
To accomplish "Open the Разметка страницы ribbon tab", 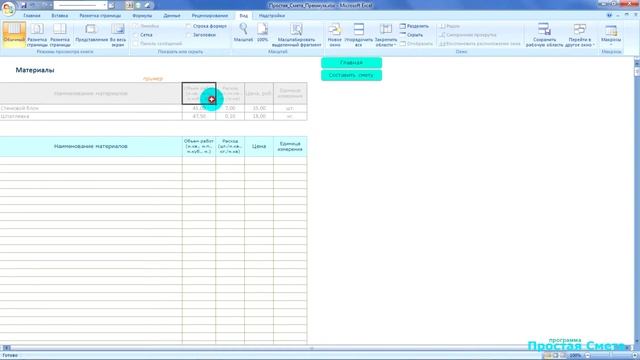I will pyautogui.click(x=100, y=16).
